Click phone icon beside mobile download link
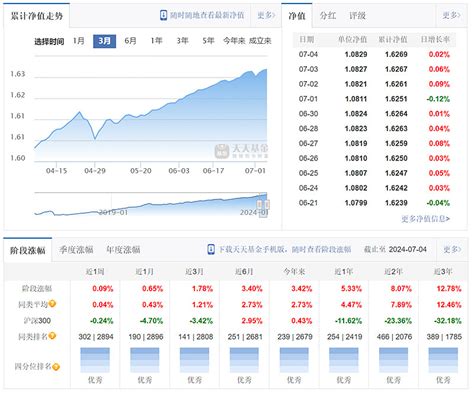Image resolution: width=474 pixels, height=395 pixels. pyautogui.click(x=211, y=249)
